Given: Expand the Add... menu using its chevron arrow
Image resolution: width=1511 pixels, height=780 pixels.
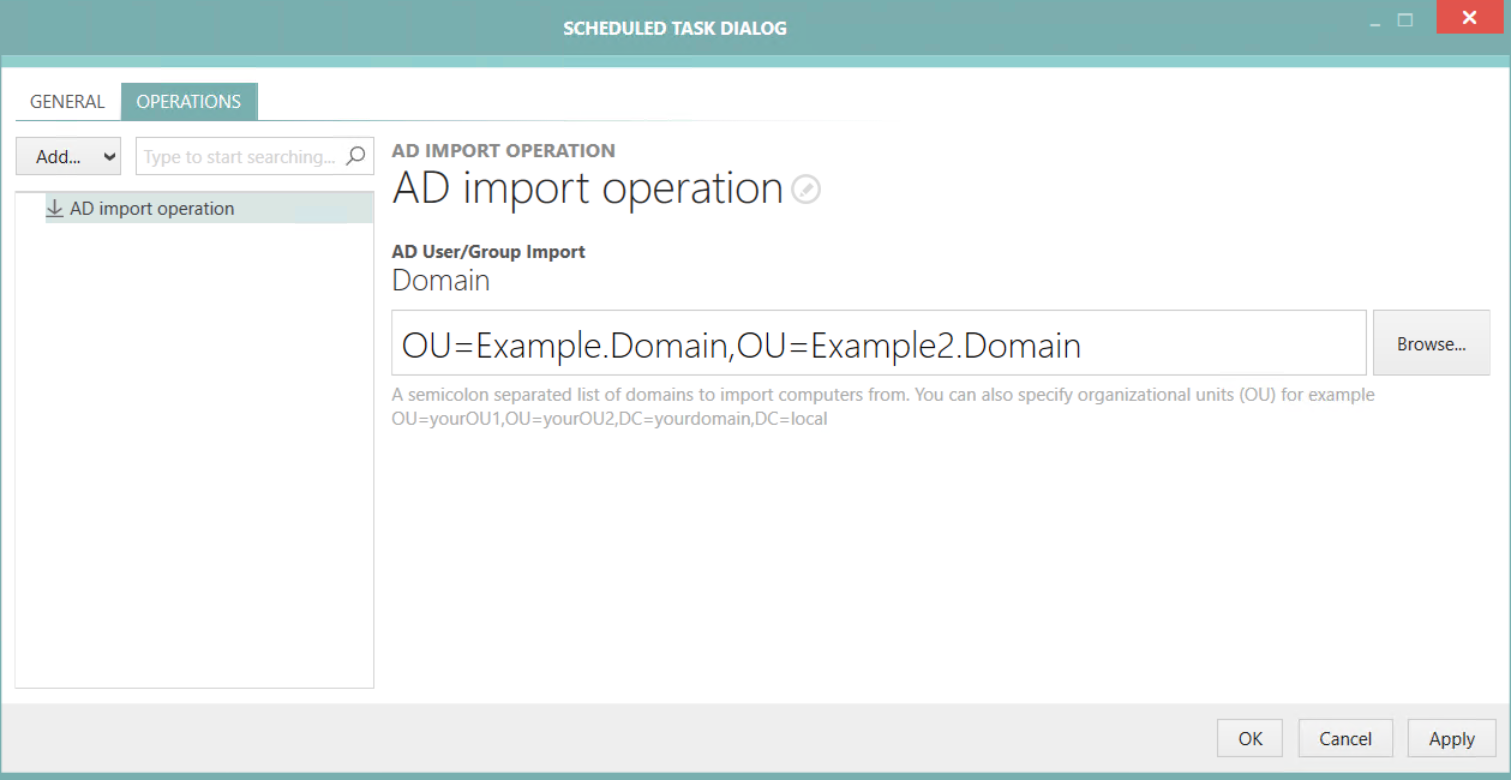Looking at the screenshot, I should pos(110,157).
